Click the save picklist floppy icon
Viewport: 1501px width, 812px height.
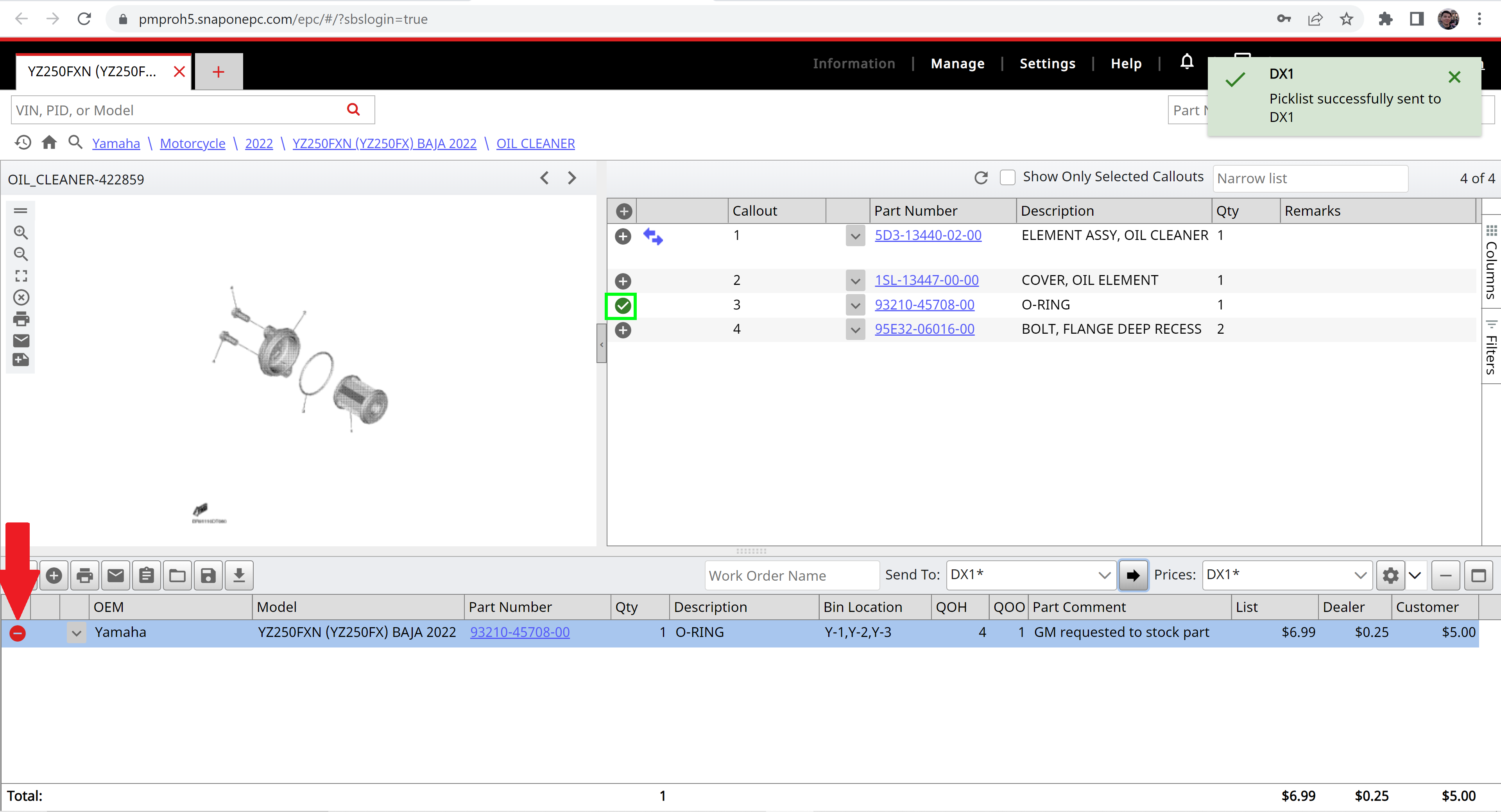coord(208,576)
